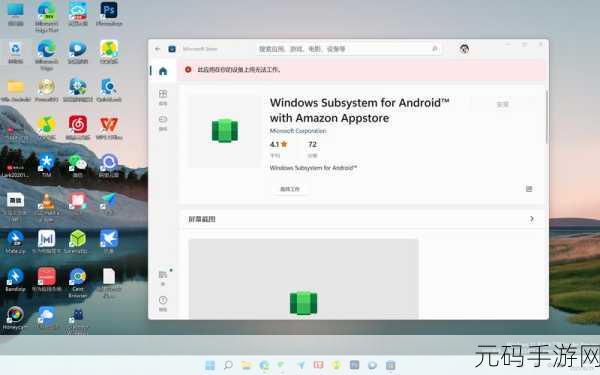The height and width of the screenshot is (375, 600).
Task: Click the Windows Subsystem for Android logo
Action: click(x=225, y=130)
